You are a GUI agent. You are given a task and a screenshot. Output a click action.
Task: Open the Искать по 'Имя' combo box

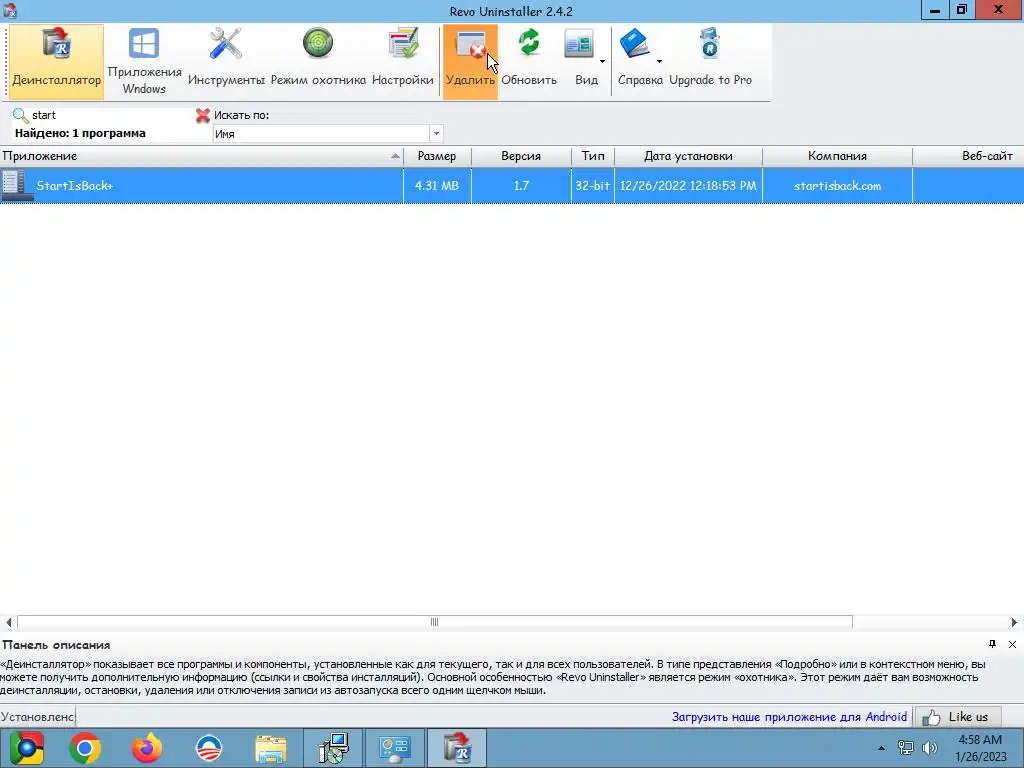(328, 134)
